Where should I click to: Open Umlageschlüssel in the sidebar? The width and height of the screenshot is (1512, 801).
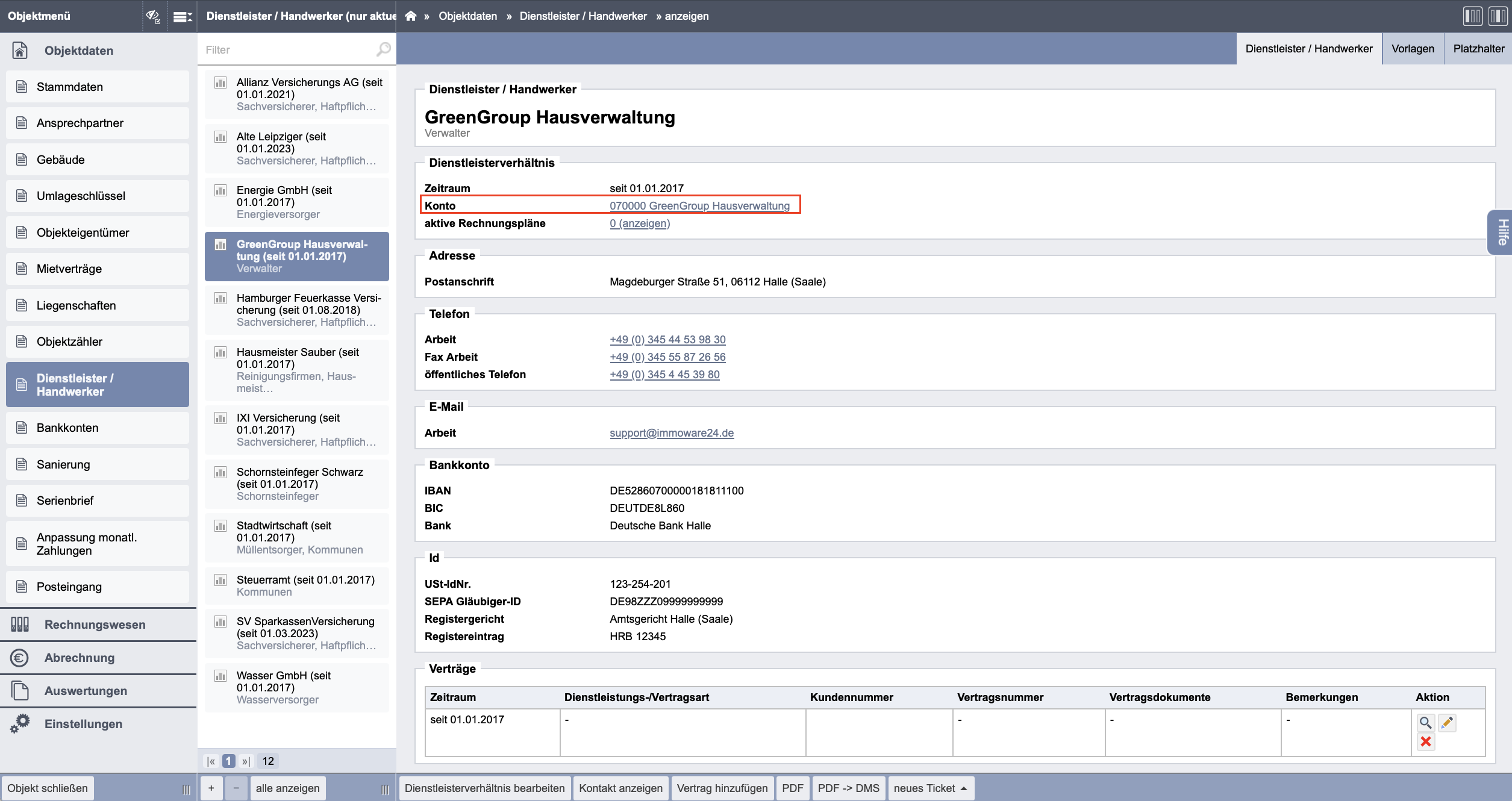(x=98, y=196)
